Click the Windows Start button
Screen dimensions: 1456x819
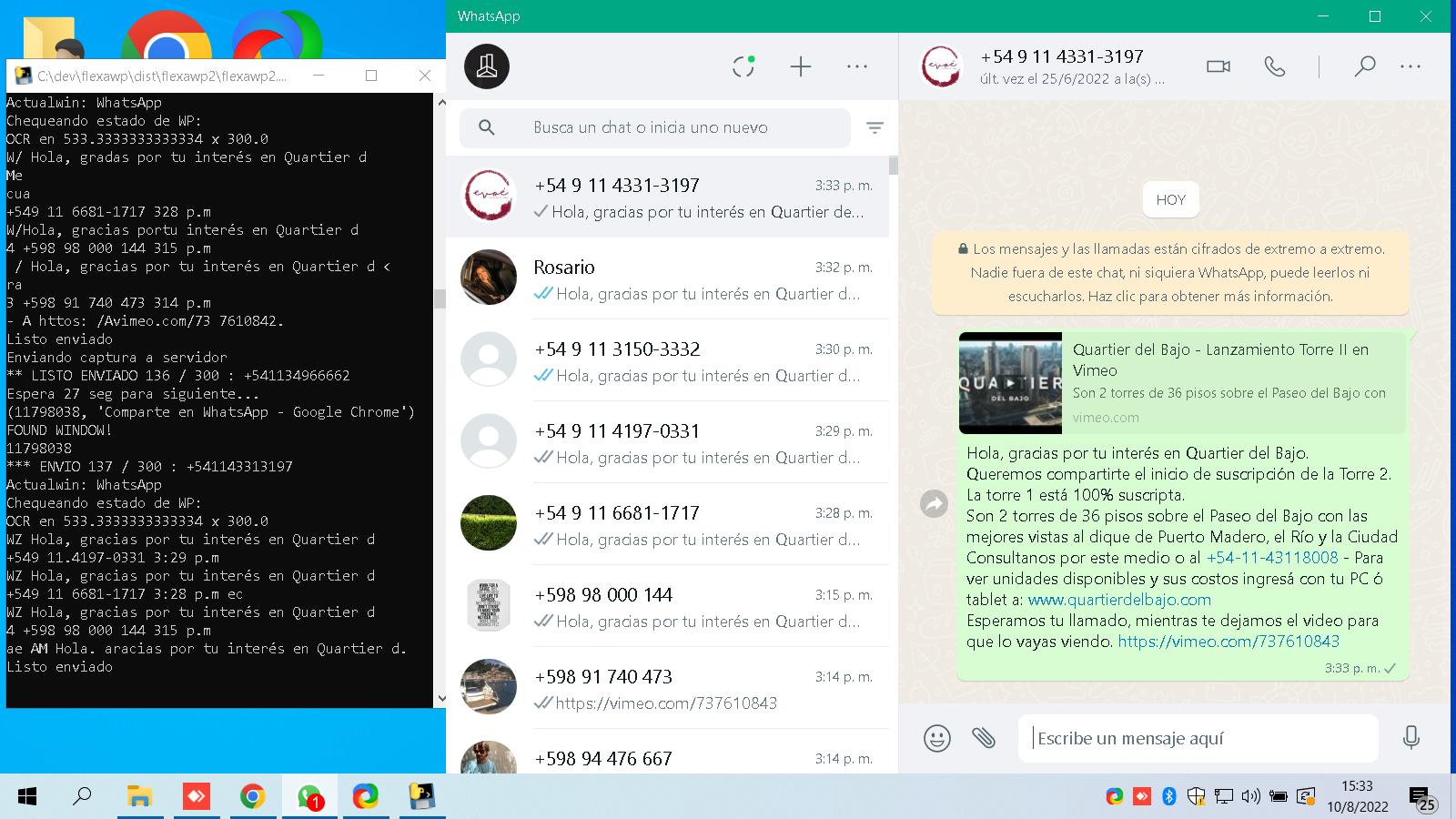[27, 797]
